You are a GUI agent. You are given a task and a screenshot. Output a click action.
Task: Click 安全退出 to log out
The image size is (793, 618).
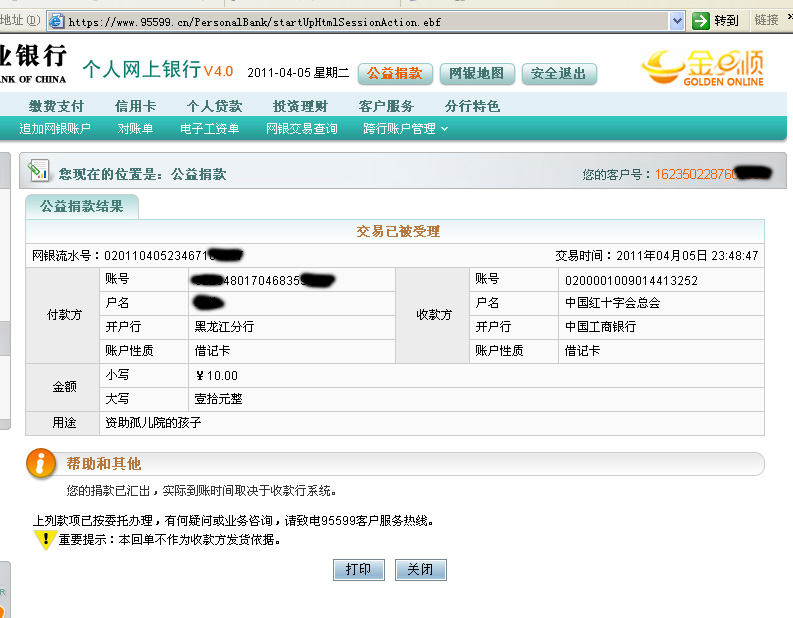coord(558,73)
